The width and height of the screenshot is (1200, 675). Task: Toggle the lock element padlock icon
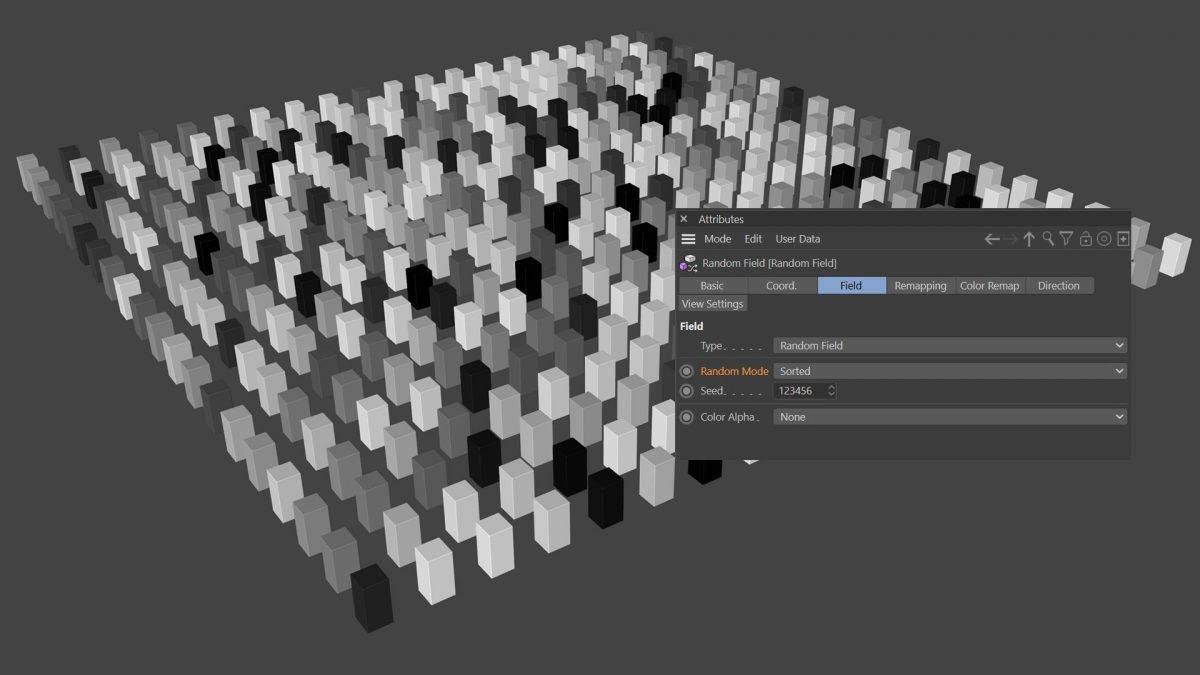(1085, 239)
